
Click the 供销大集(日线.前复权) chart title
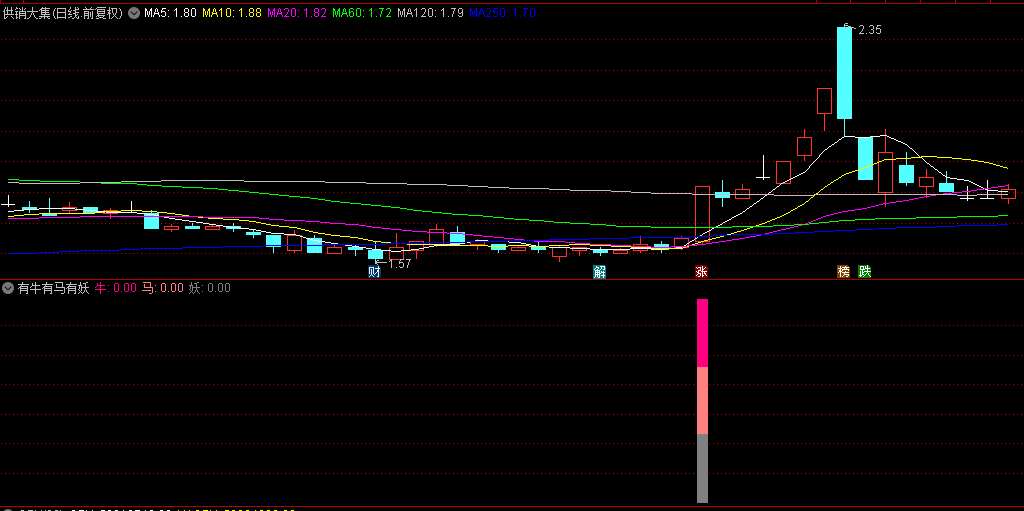point(63,13)
